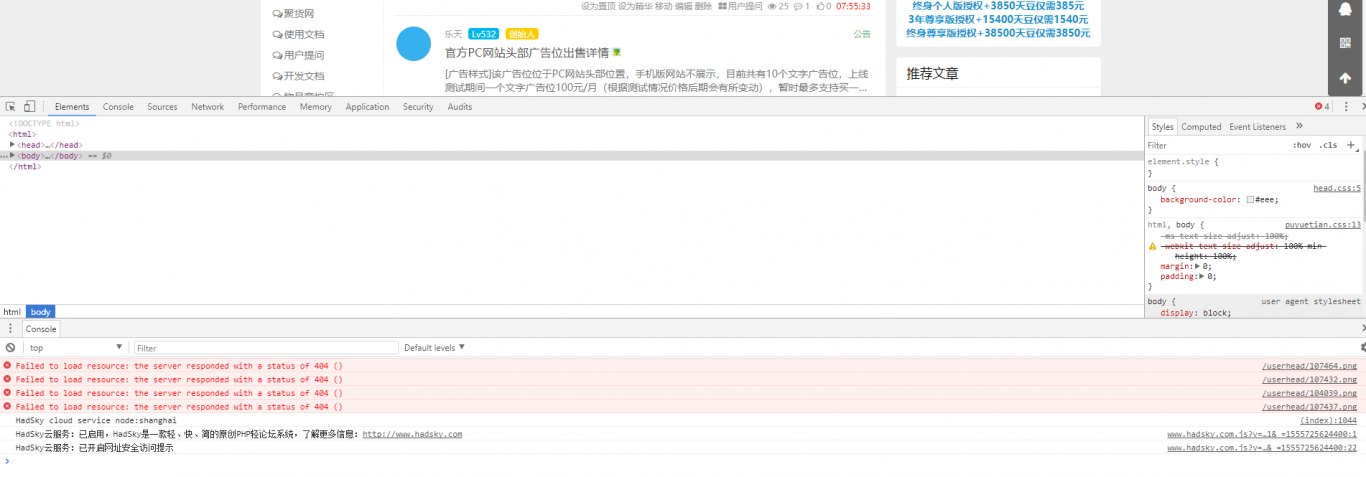The width and height of the screenshot is (1366, 477).
Task: Open the Default levels dropdown
Action: point(435,348)
